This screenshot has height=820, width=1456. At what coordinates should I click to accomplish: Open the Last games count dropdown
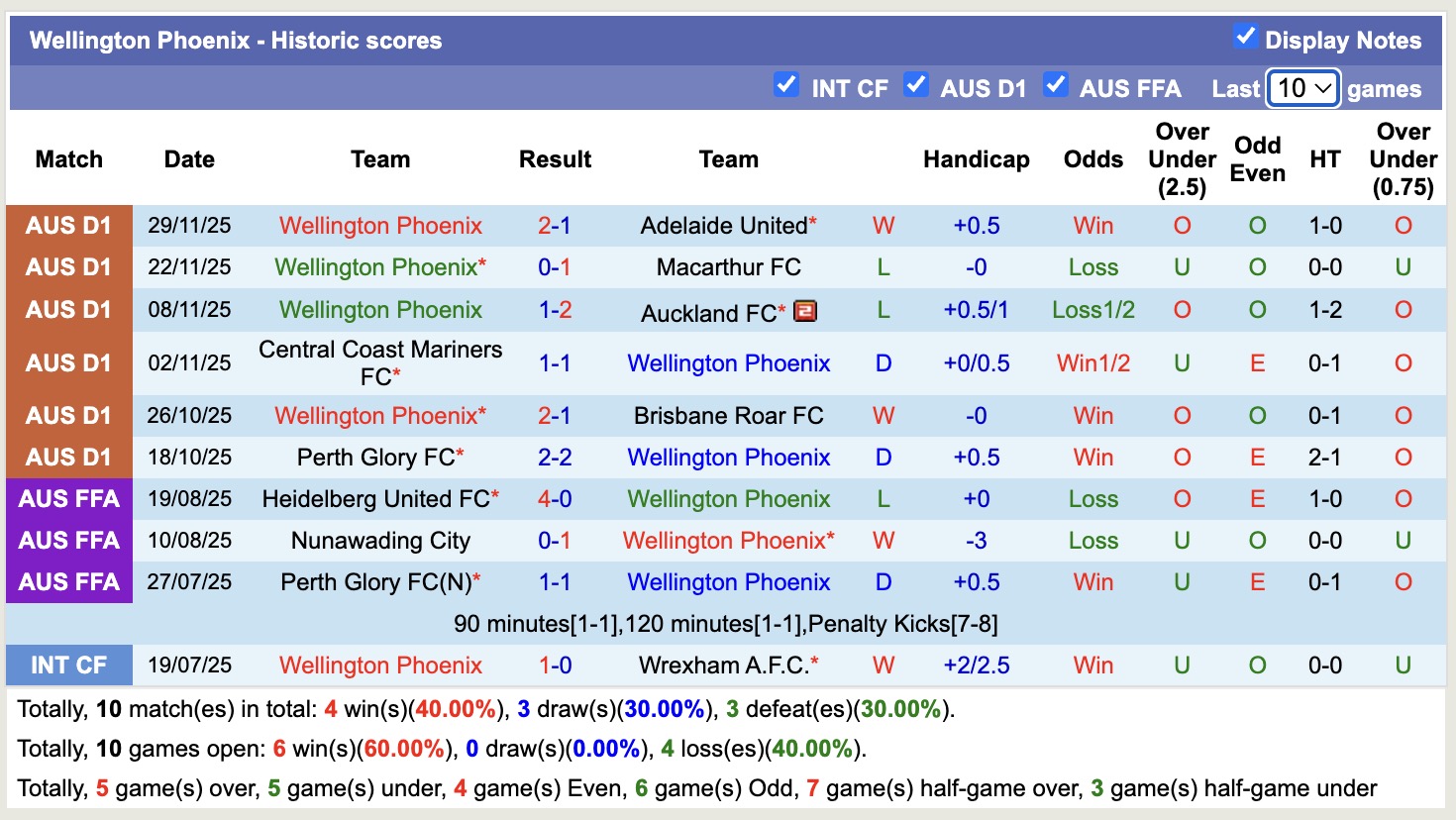click(1302, 88)
